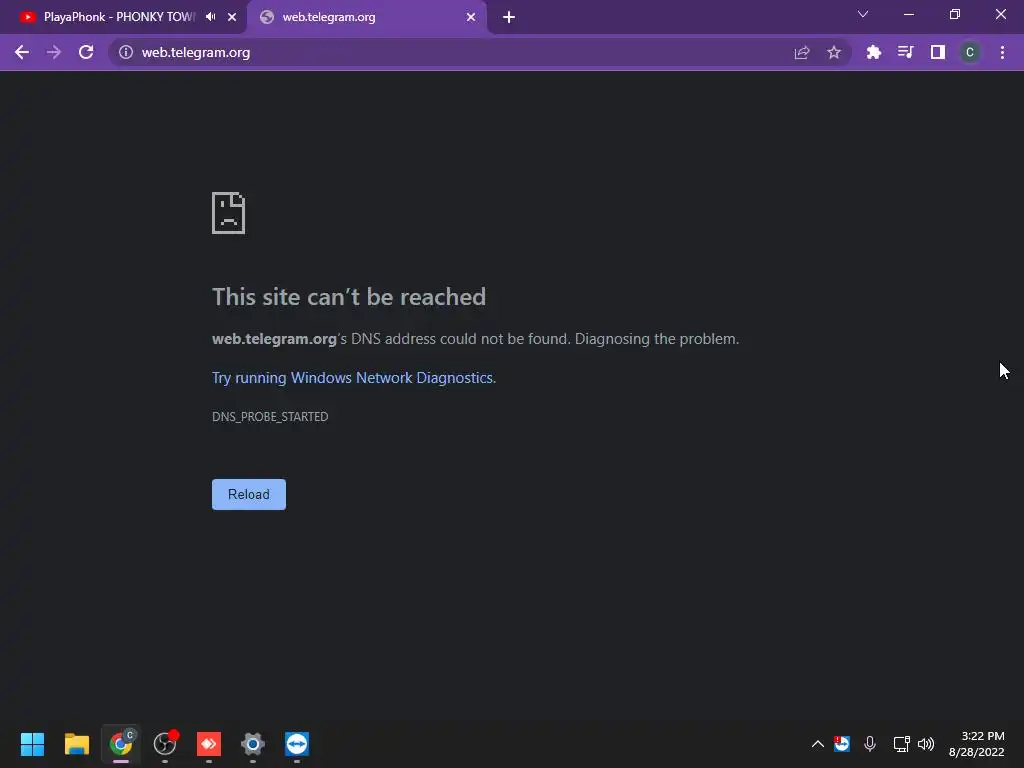Click the sad page error icon
The width and height of the screenshot is (1024, 768).
point(229,213)
